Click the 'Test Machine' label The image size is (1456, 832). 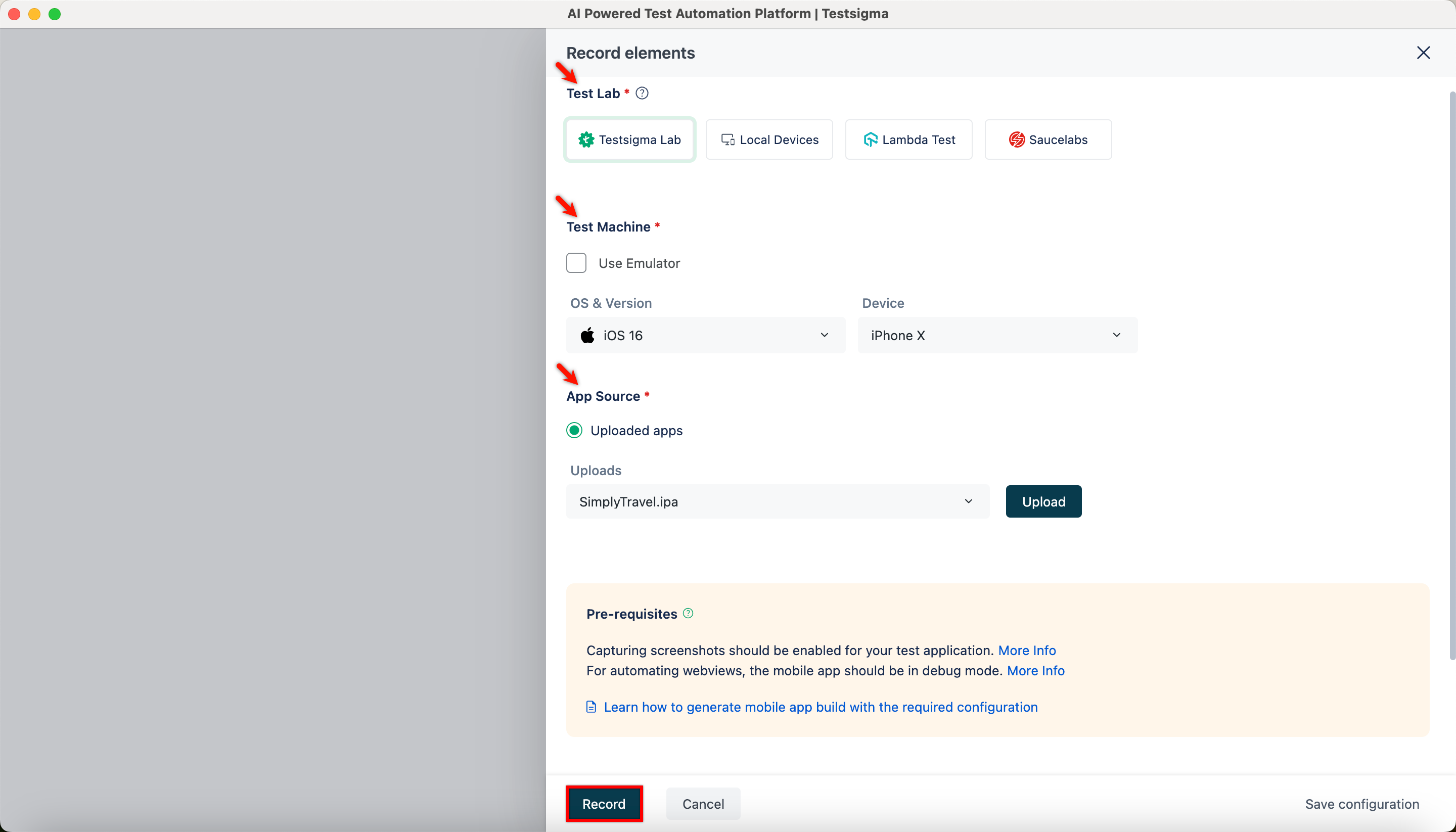tap(608, 227)
